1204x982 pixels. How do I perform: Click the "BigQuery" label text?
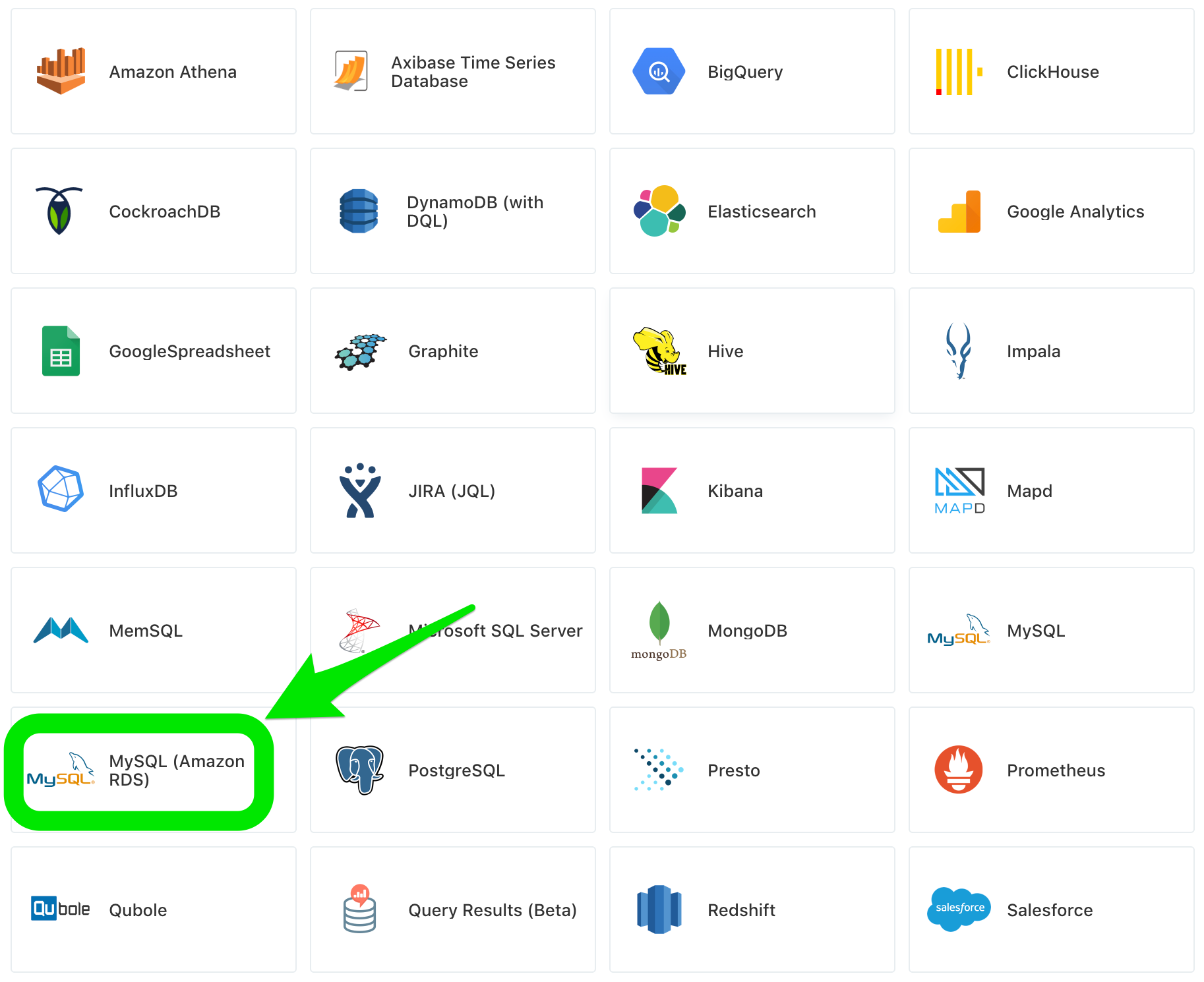click(745, 72)
